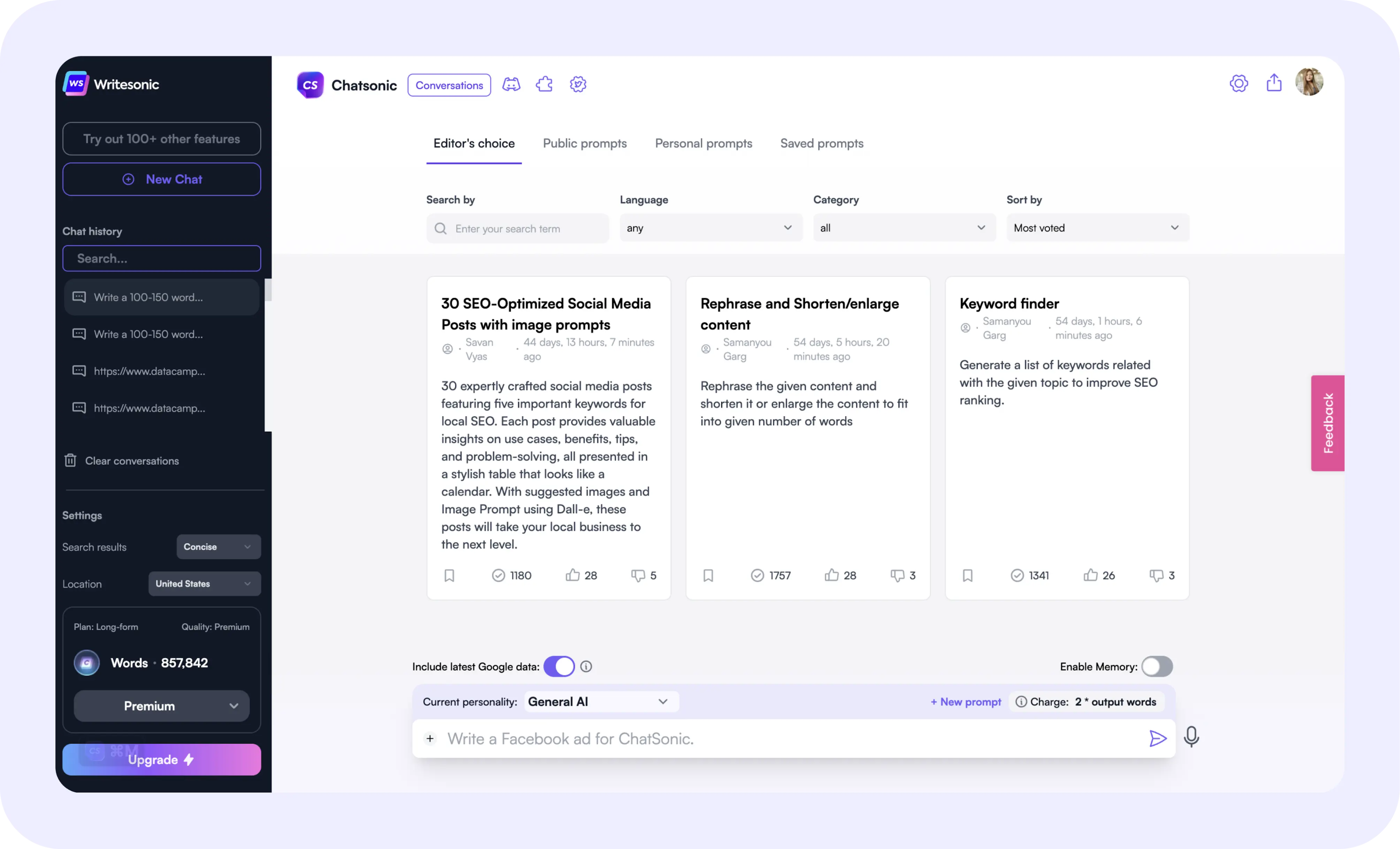Start a New Chat
The width and height of the screenshot is (1400, 849).
coord(162,180)
